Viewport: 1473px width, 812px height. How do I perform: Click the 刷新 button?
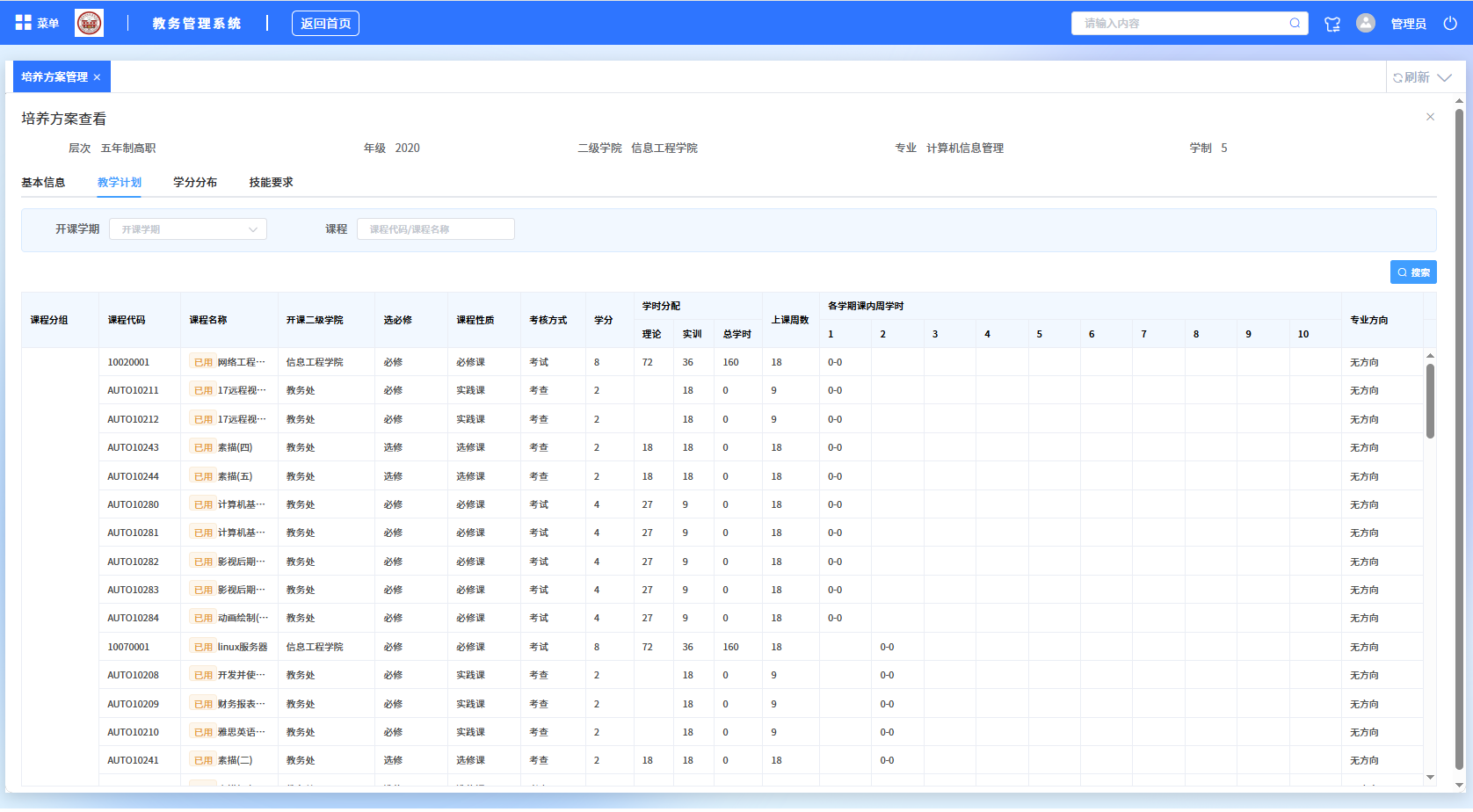1411,77
